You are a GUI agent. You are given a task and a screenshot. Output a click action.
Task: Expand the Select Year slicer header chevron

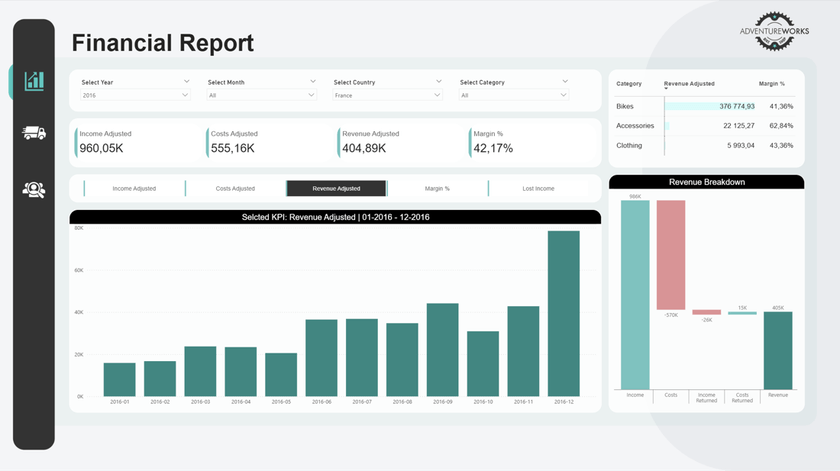click(x=186, y=81)
